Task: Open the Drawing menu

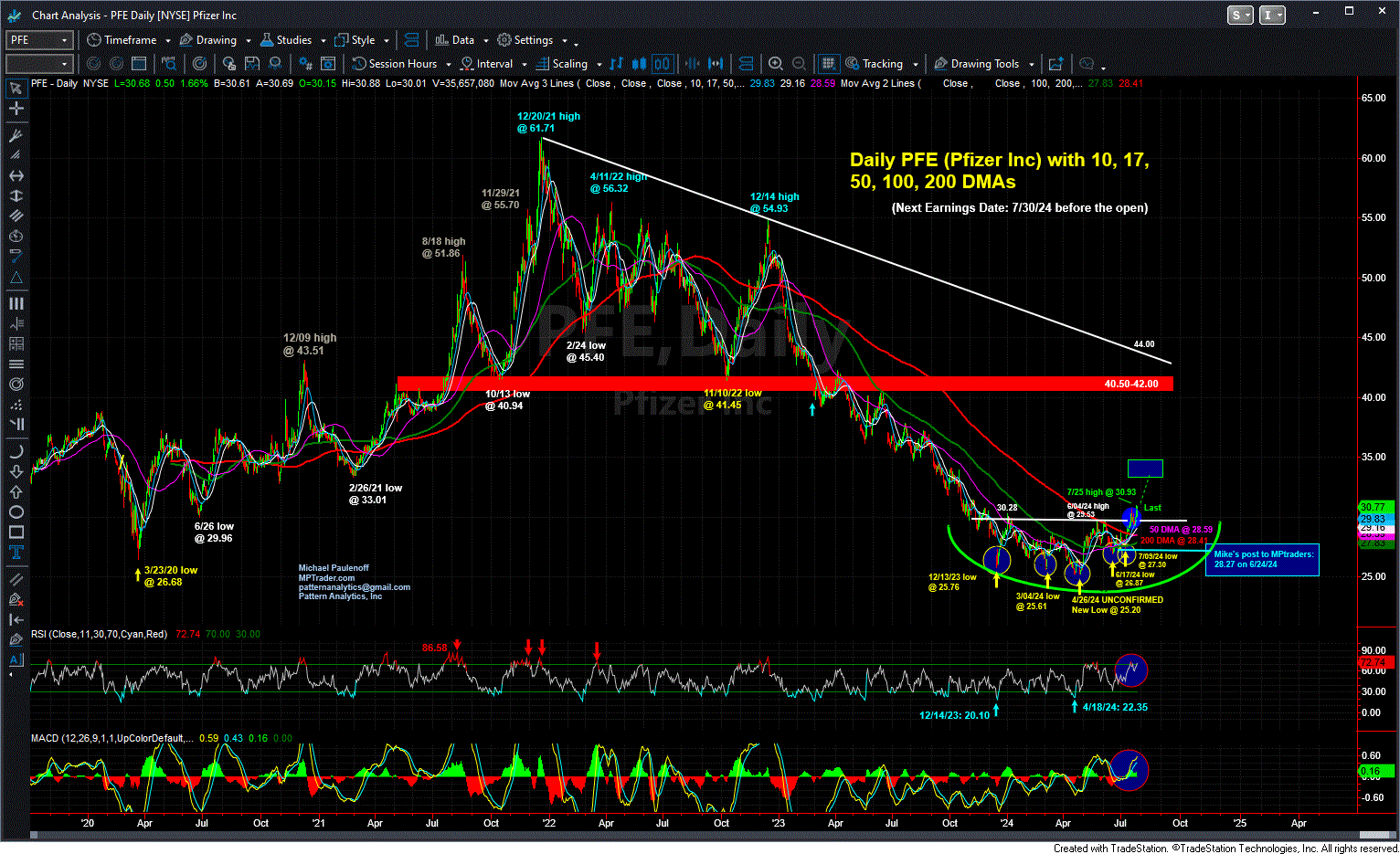Action: click(x=208, y=40)
